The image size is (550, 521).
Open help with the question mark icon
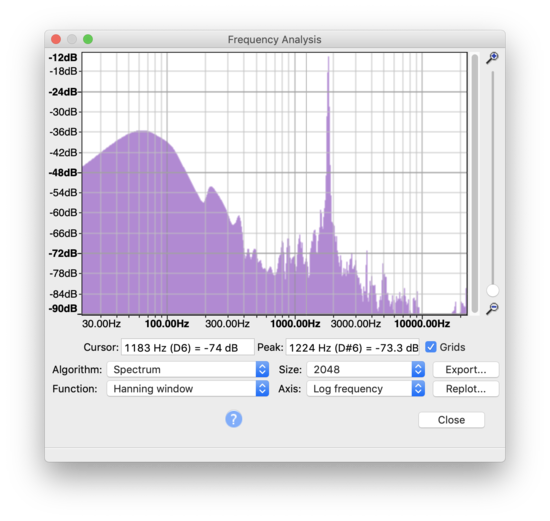point(234,419)
